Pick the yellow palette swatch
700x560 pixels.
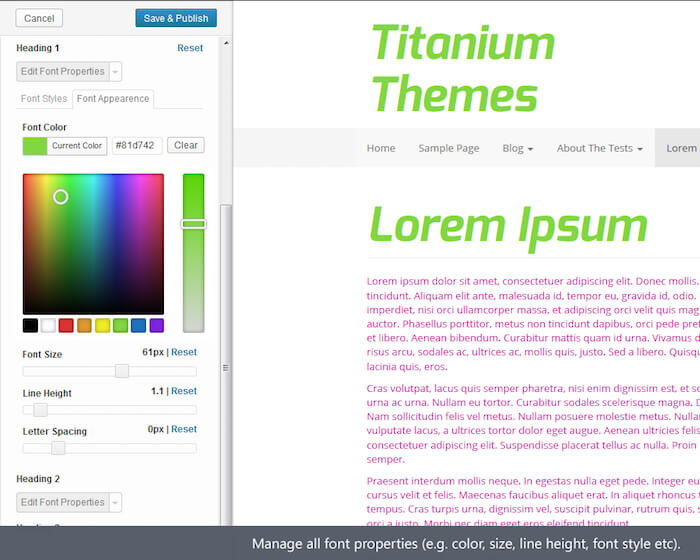coord(102,325)
